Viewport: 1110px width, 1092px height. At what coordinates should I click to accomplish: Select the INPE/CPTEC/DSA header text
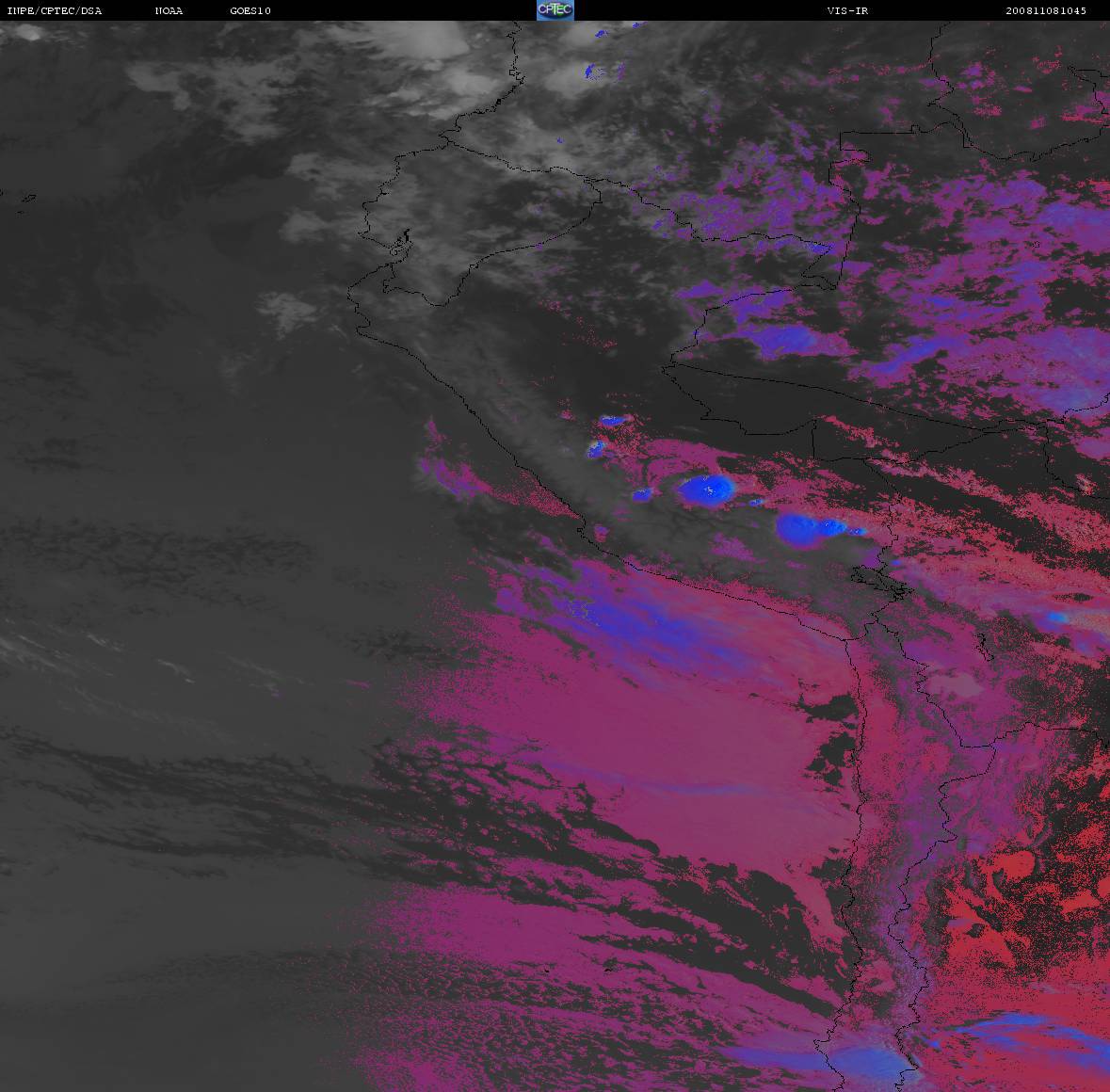(54, 10)
